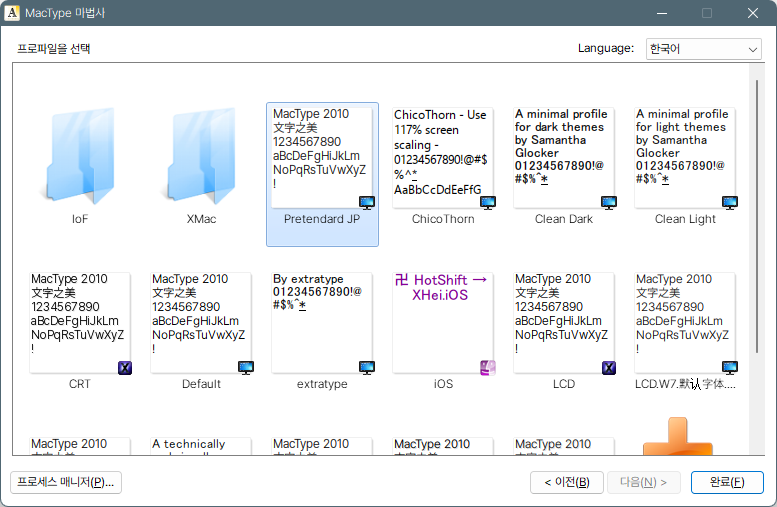Image resolution: width=777 pixels, height=507 pixels.
Task: Click the purple badge icon on iOS preview
Action: (x=488, y=368)
